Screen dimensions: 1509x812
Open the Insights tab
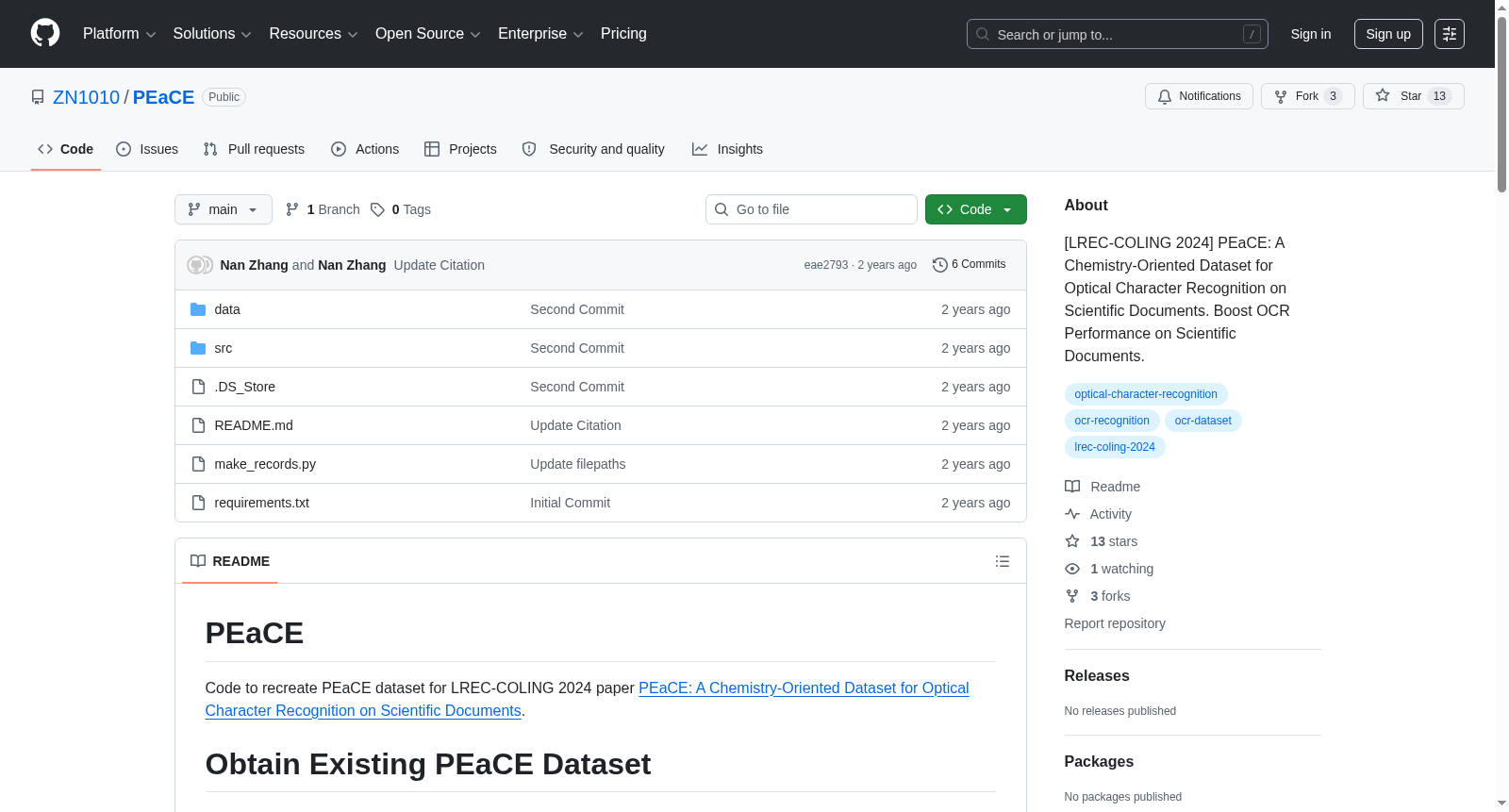[727, 149]
